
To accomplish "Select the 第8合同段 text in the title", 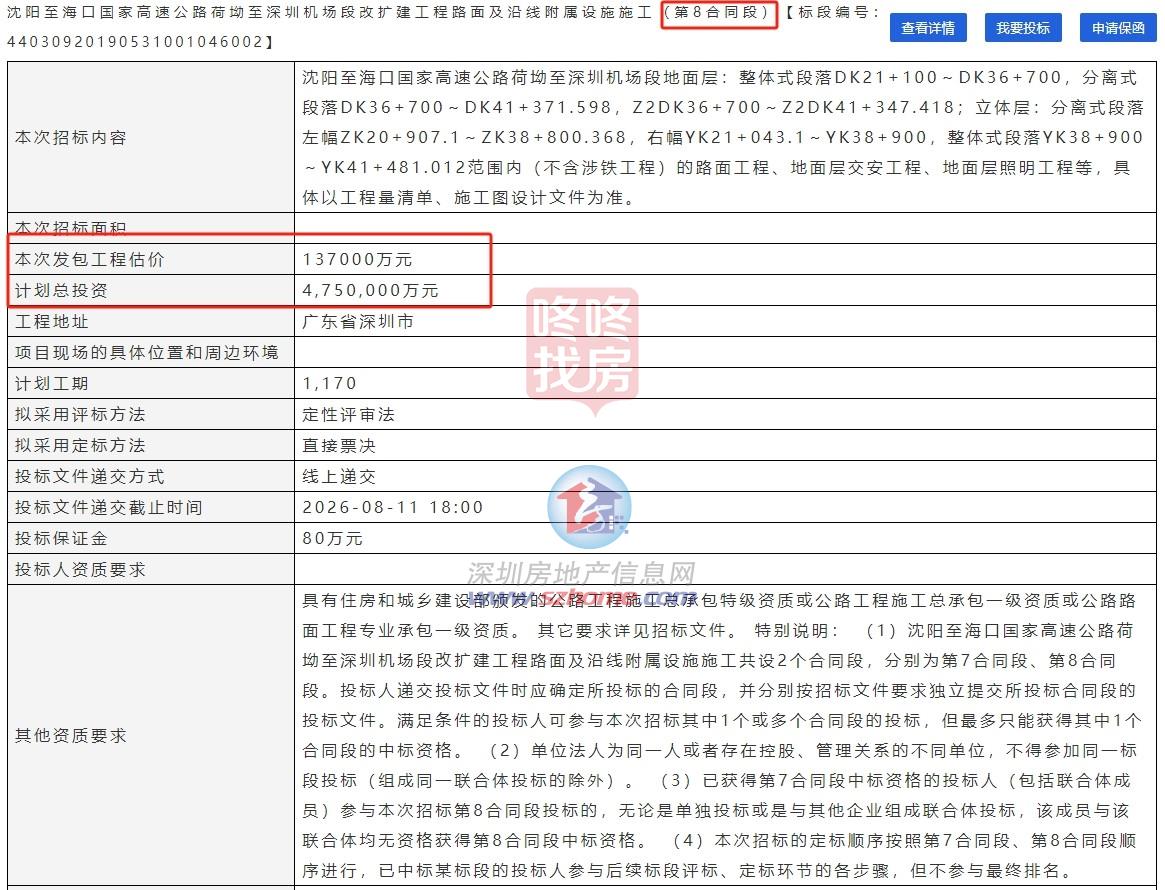I will point(718,13).
